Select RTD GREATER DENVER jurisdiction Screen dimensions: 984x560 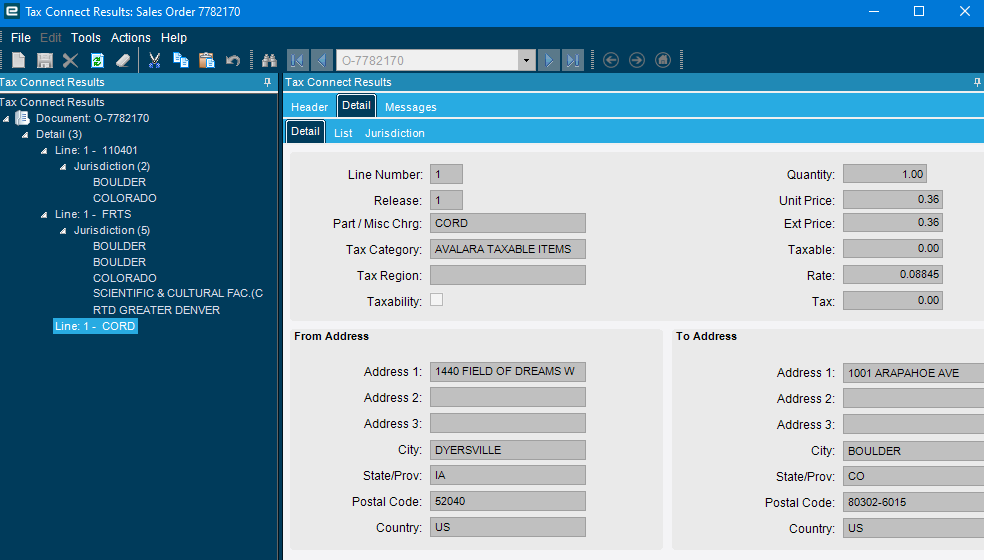(x=156, y=310)
